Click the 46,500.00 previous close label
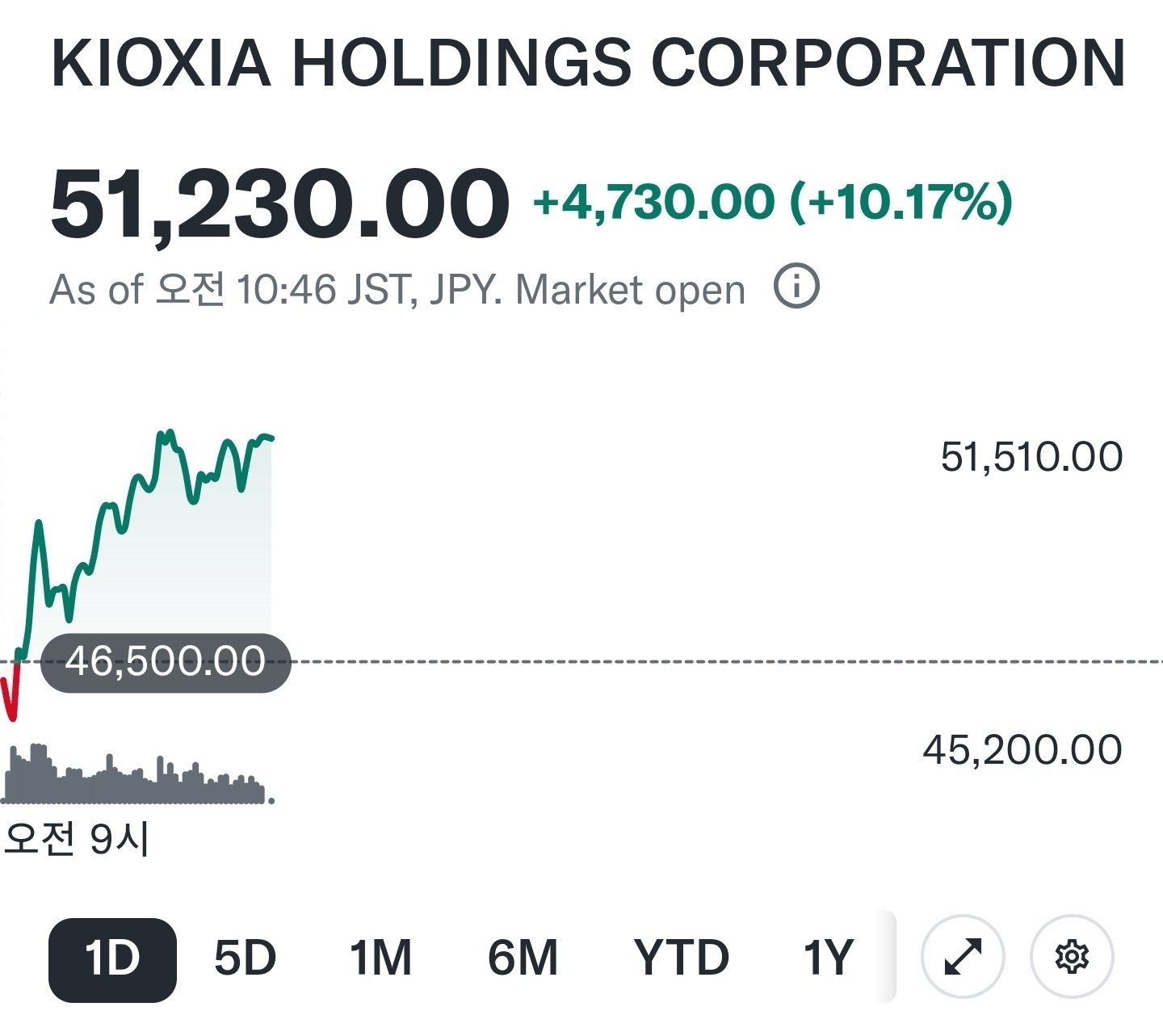Screen dimensions: 1163x1036 165,662
